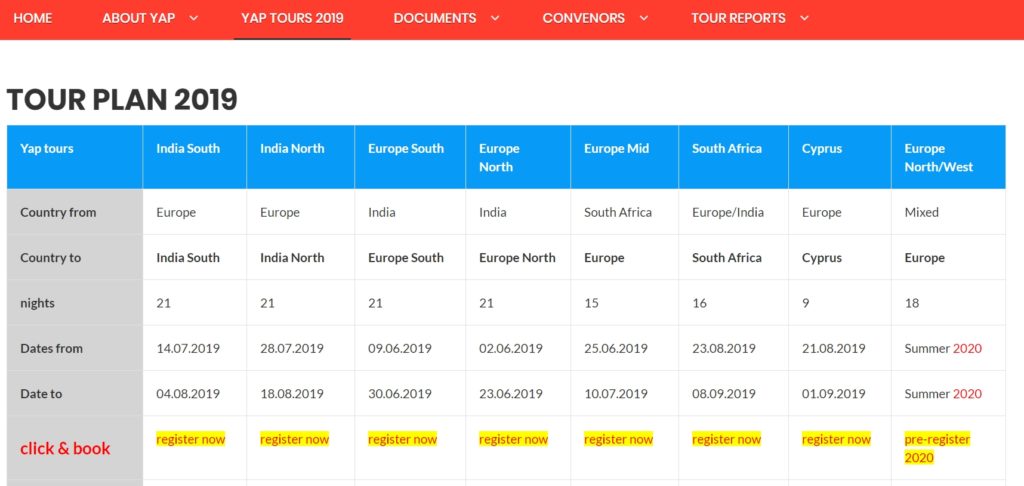This screenshot has height=486, width=1024.
Task: Open the Tour Reports menu item
Action: pos(738,18)
